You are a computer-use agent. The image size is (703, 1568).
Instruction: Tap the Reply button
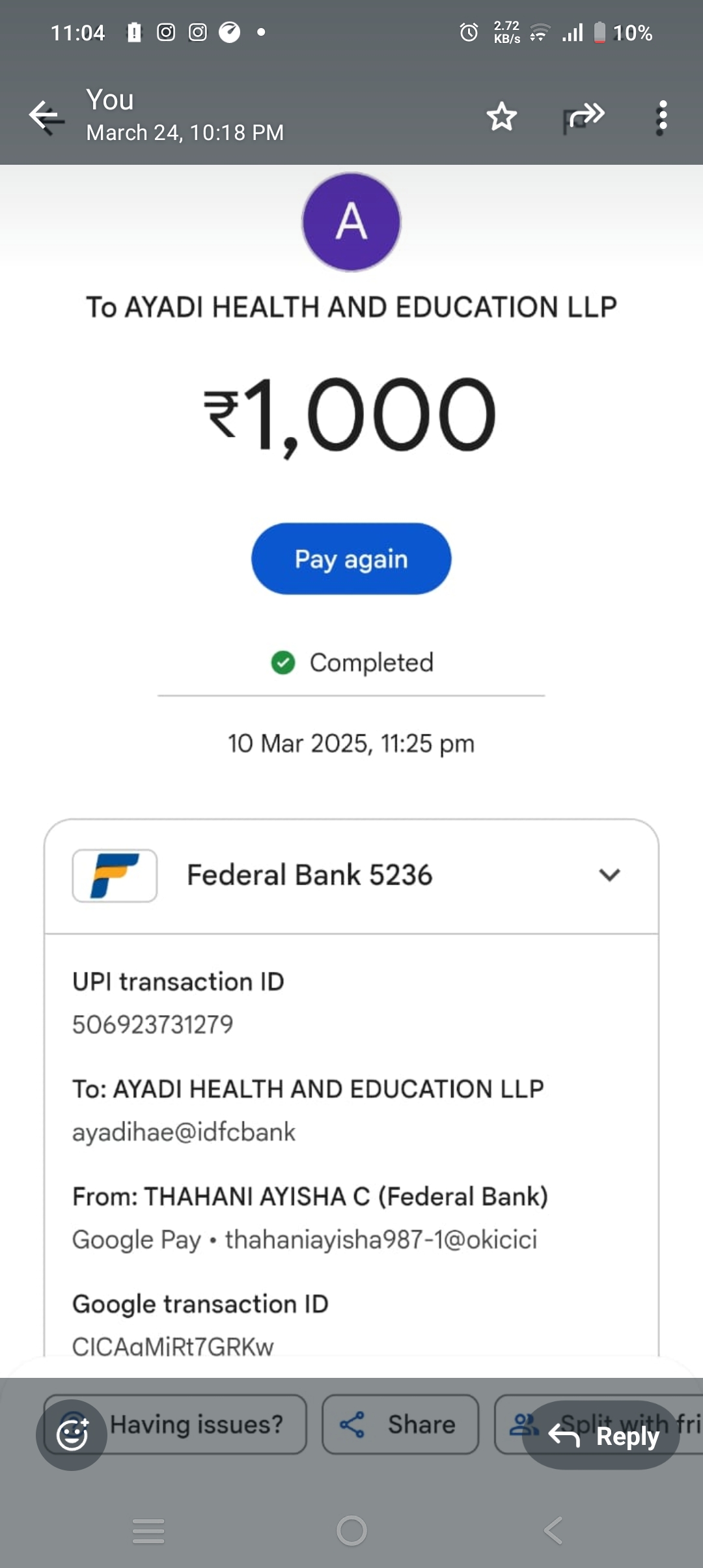click(x=601, y=1435)
